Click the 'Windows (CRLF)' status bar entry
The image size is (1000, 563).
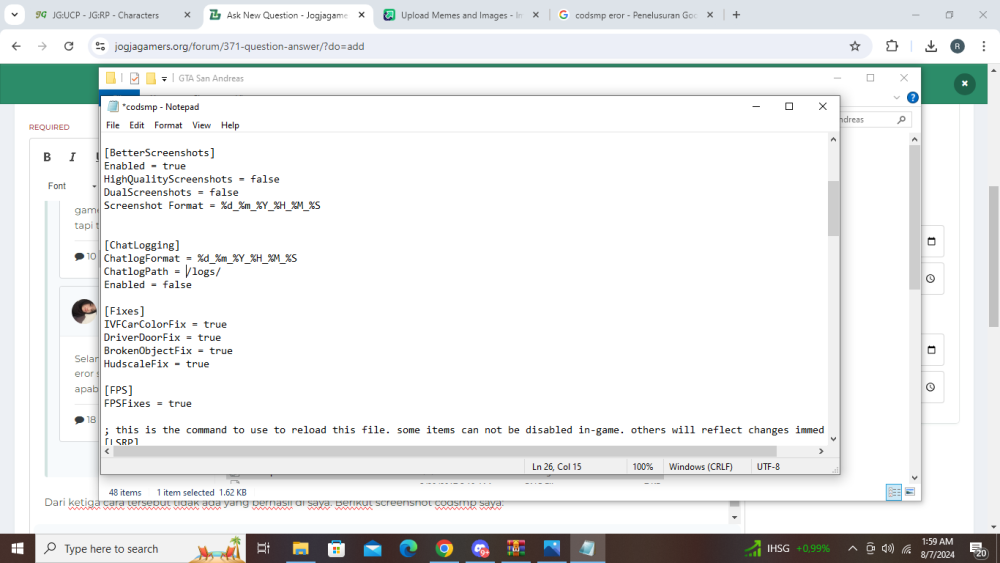click(x=700, y=467)
